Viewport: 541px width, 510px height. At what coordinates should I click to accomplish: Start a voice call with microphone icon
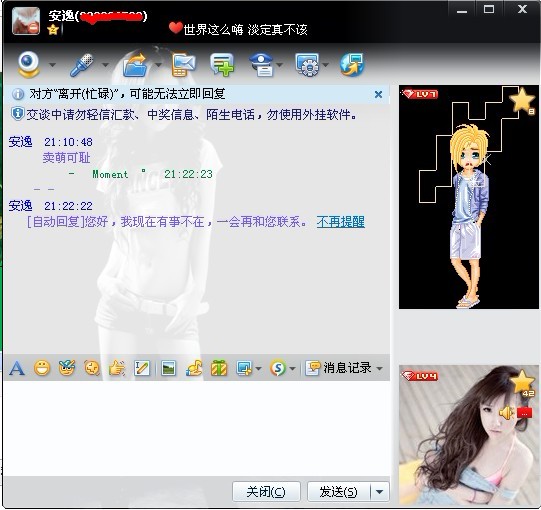click(x=82, y=65)
